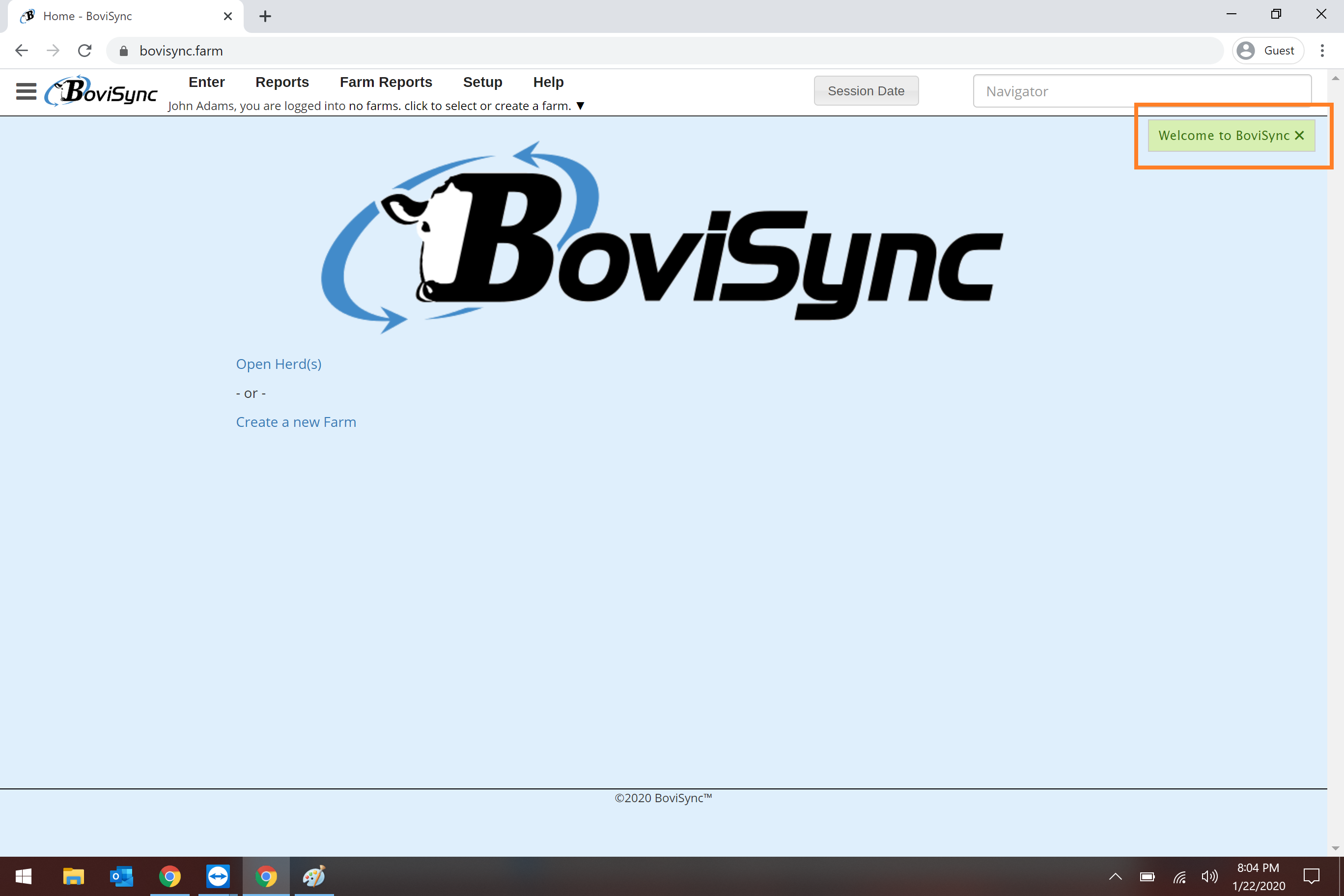Click the Guest profile avatar
The height and width of the screenshot is (896, 1344).
[x=1246, y=51]
